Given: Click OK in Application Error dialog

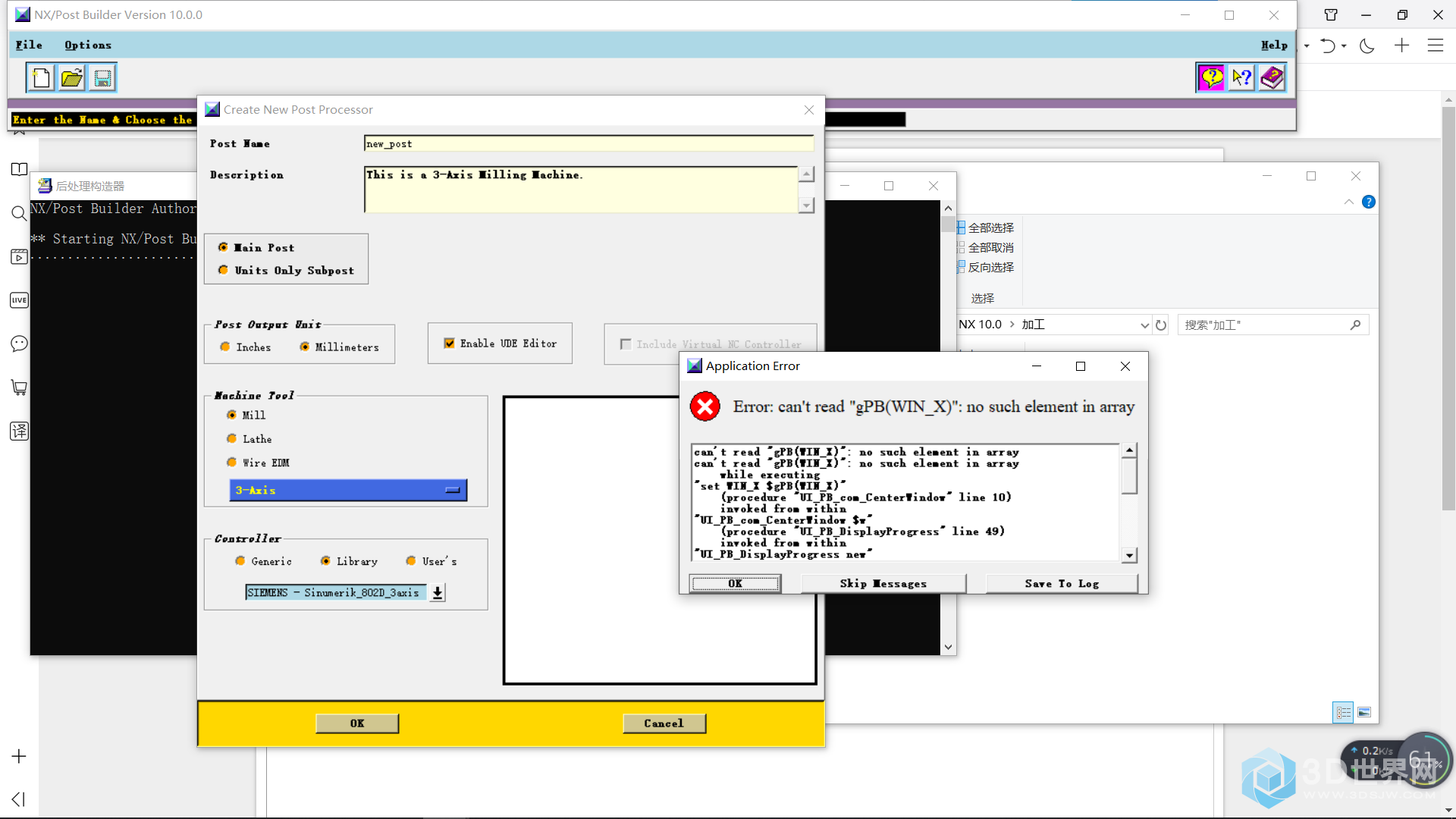Looking at the screenshot, I should pos(735,583).
